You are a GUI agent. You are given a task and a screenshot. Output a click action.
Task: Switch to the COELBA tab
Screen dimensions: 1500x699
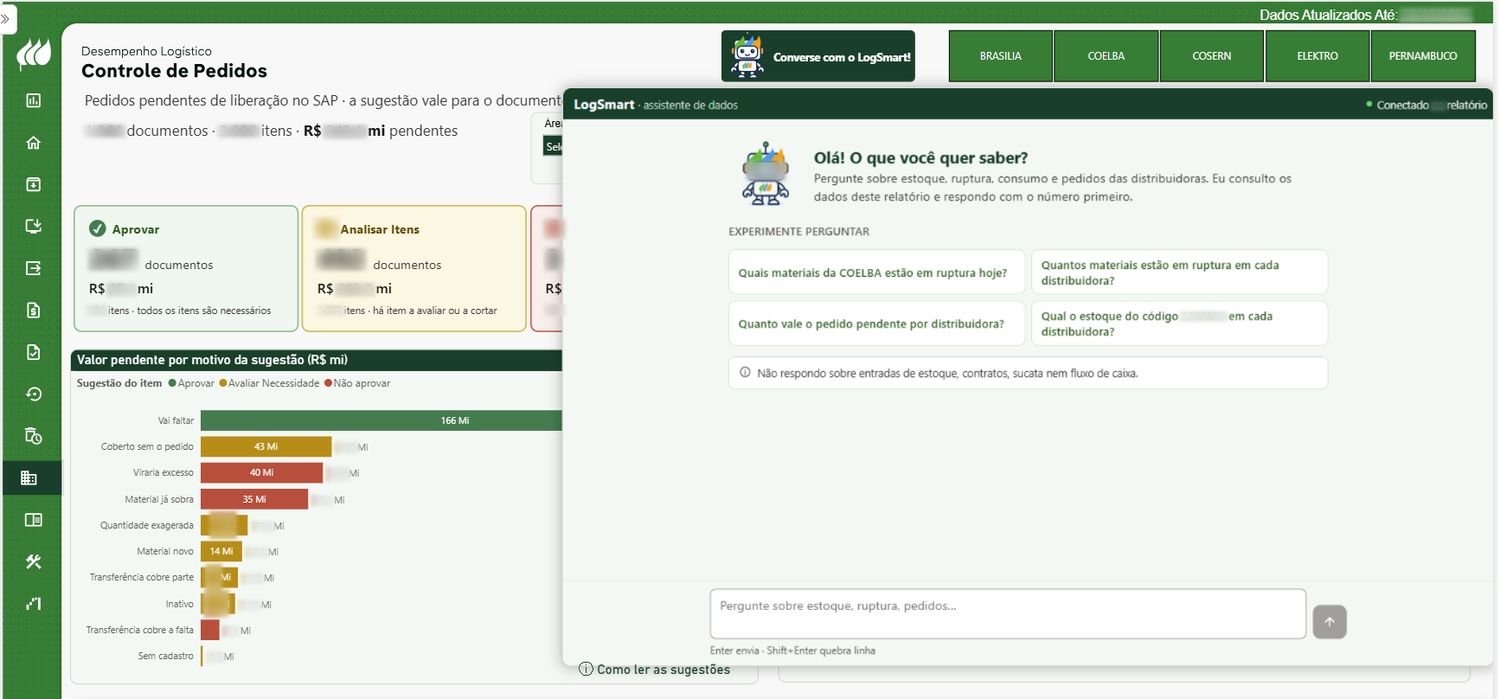pyautogui.click(x=1106, y=56)
